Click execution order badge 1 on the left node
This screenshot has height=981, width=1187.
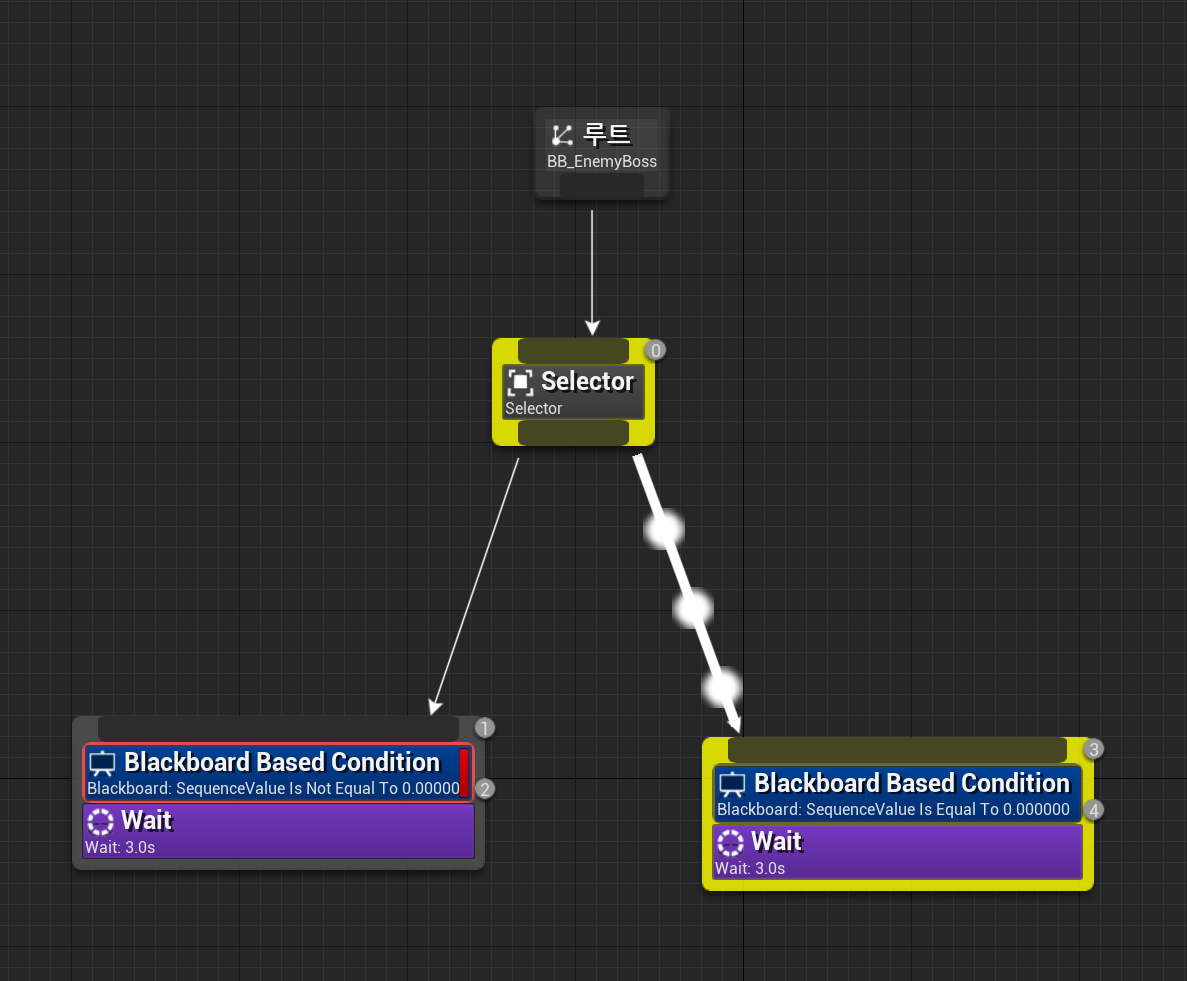[484, 728]
